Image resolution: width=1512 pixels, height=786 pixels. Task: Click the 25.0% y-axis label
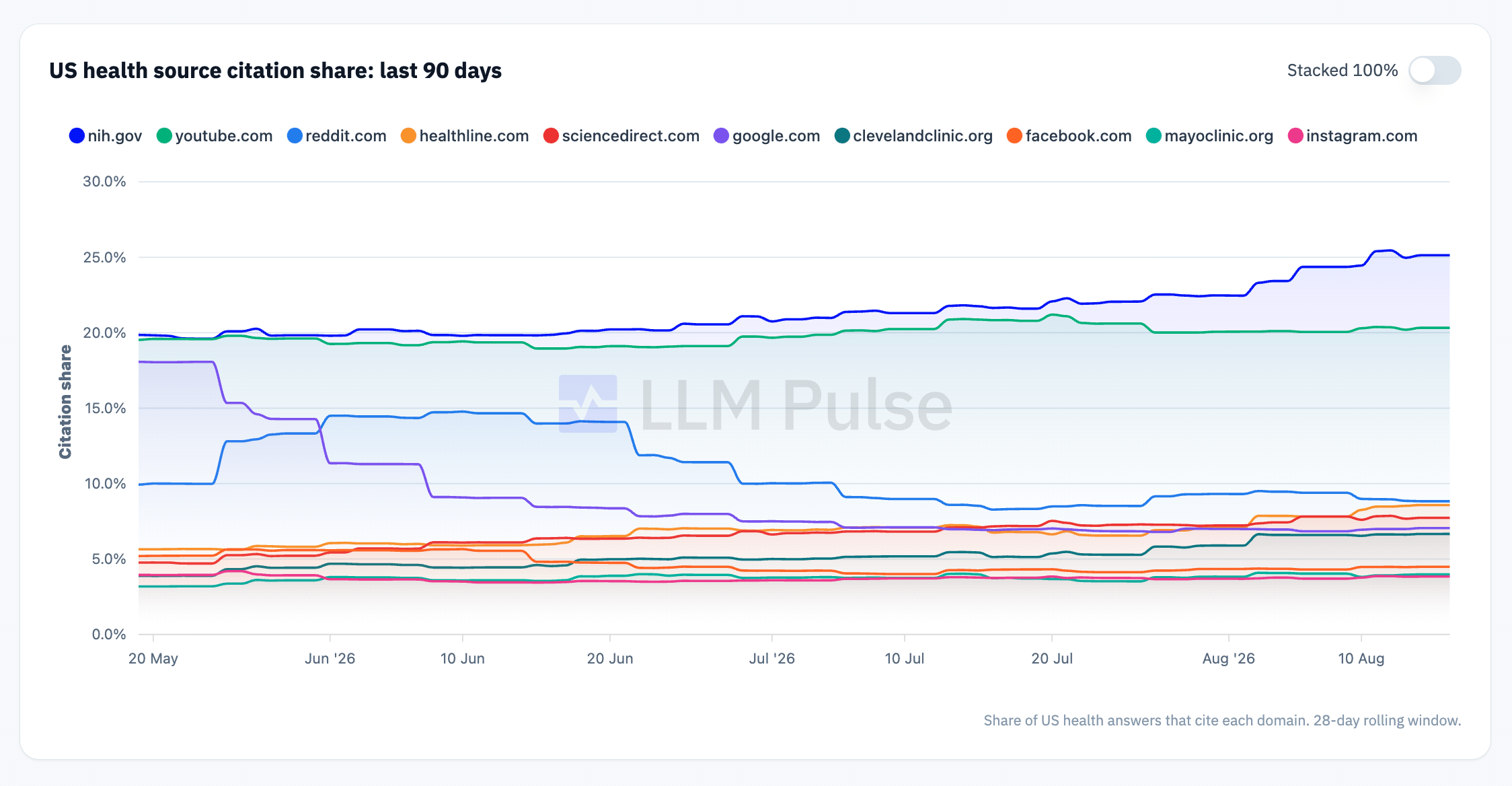point(104,257)
